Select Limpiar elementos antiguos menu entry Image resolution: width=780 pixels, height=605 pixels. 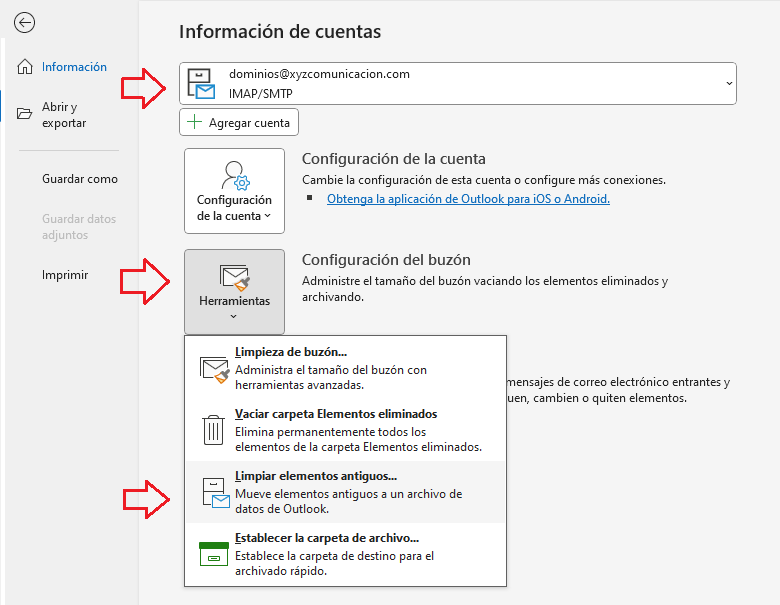pyautogui.click(x=316, y=476)
